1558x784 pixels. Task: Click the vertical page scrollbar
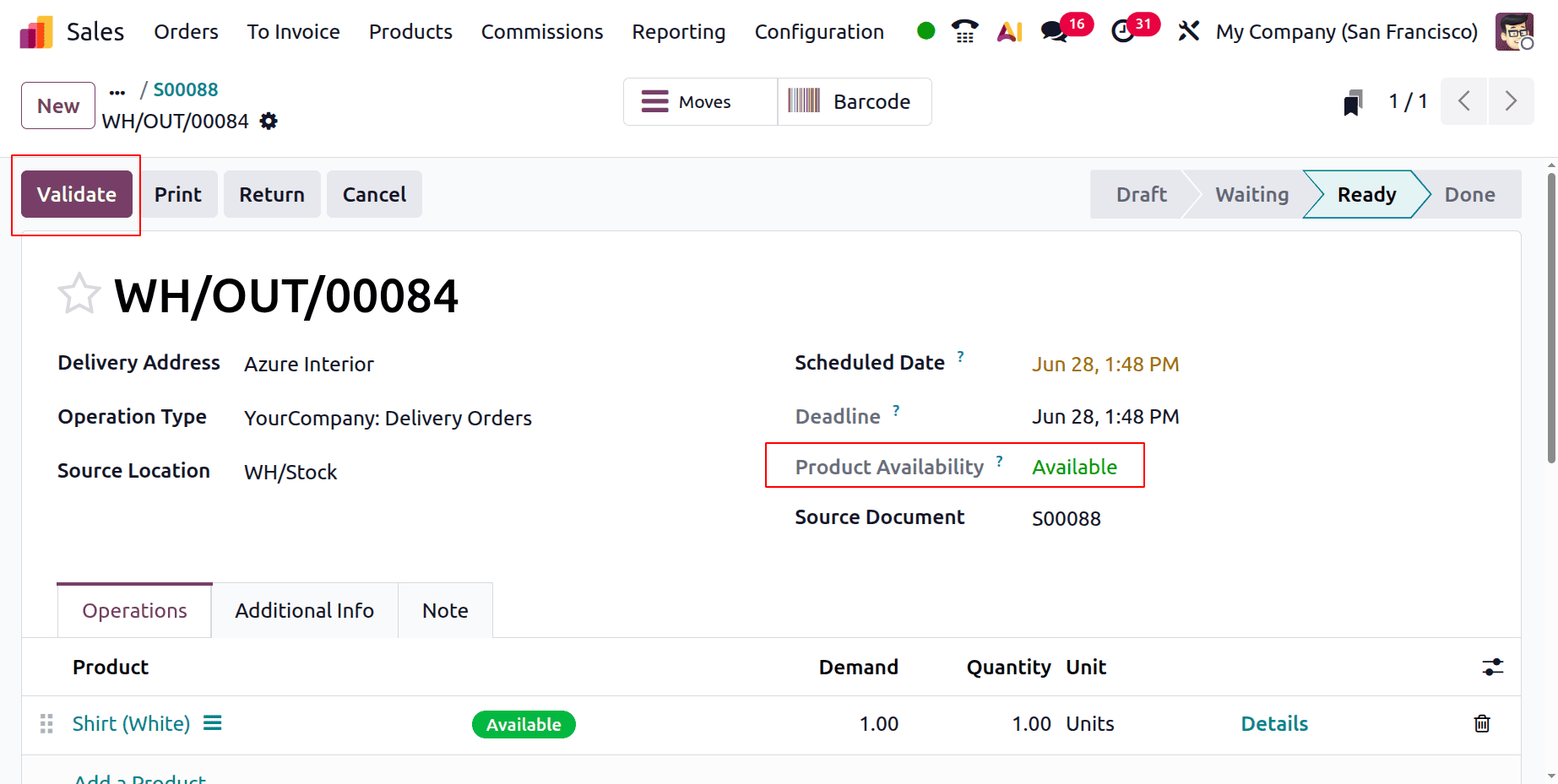click(1551, 318)
